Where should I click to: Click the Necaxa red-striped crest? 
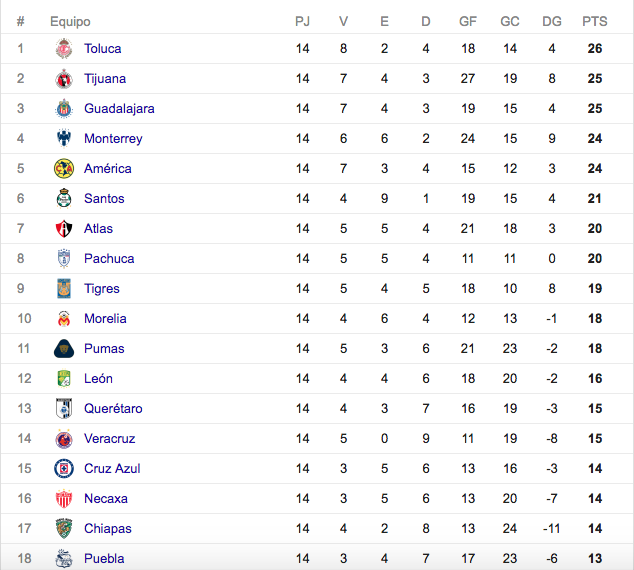point(64,498)
